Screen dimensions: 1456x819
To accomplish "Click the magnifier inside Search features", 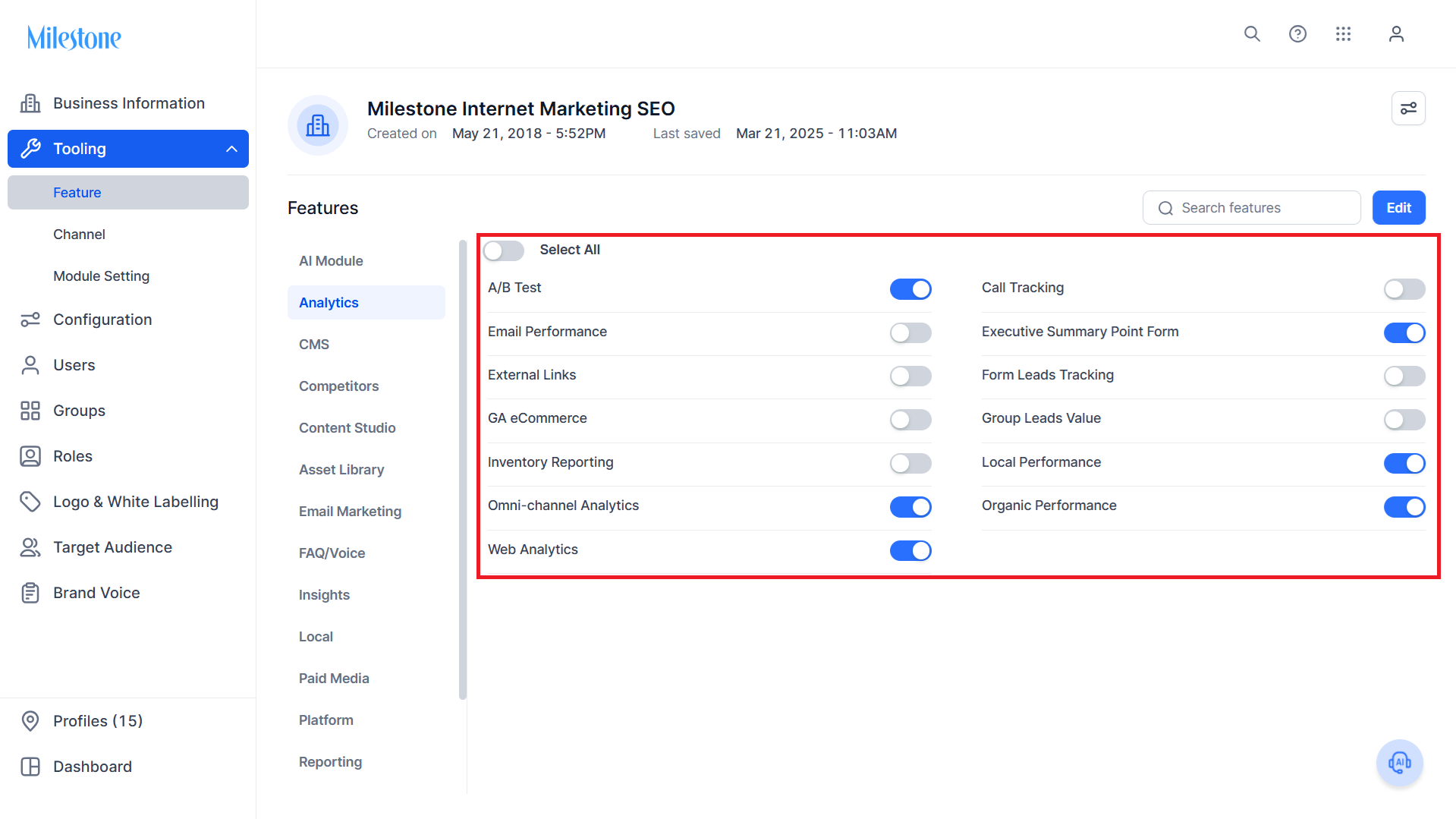I will 1165,208.
